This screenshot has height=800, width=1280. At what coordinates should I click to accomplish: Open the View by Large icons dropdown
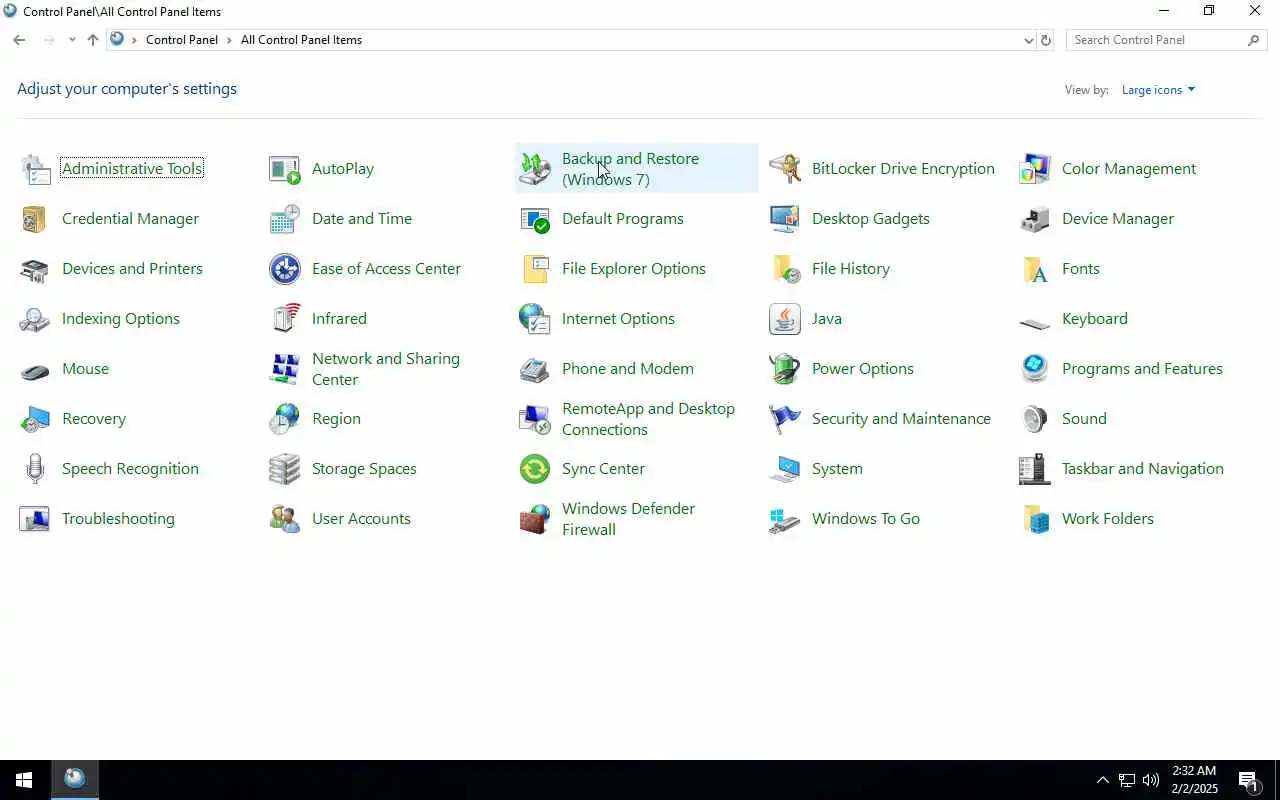pyautogui.click(x=1158, y=90)
